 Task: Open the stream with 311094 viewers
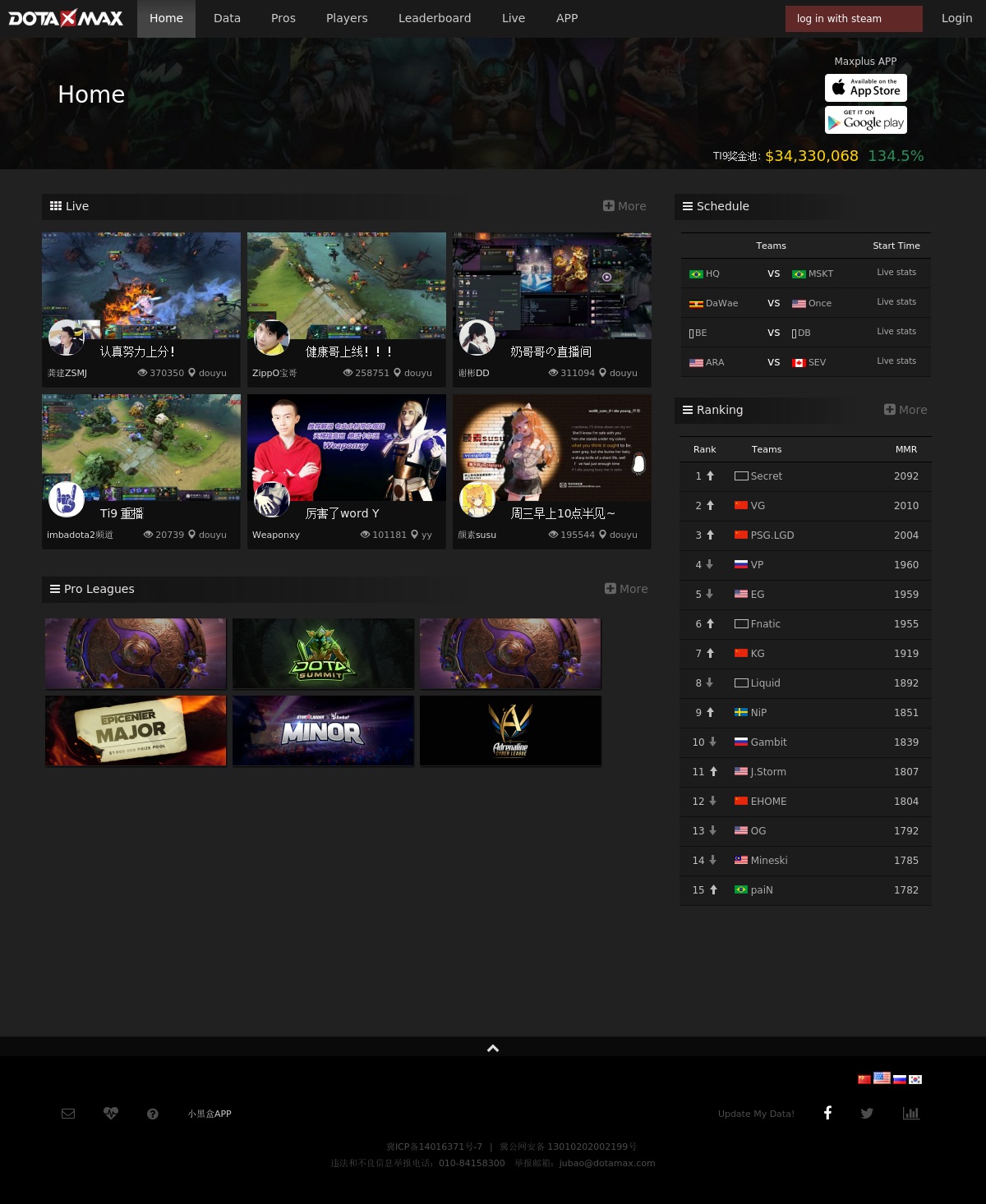click(552, 286)
